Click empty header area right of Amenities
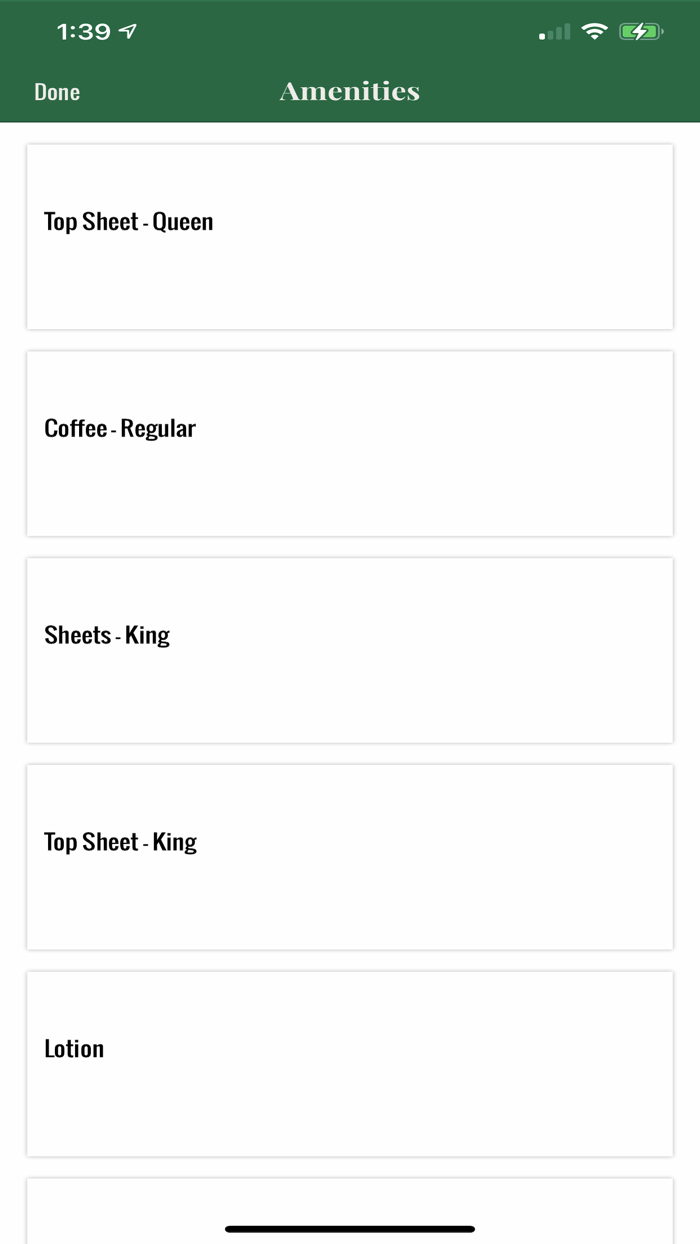 (x=560, y=92)
